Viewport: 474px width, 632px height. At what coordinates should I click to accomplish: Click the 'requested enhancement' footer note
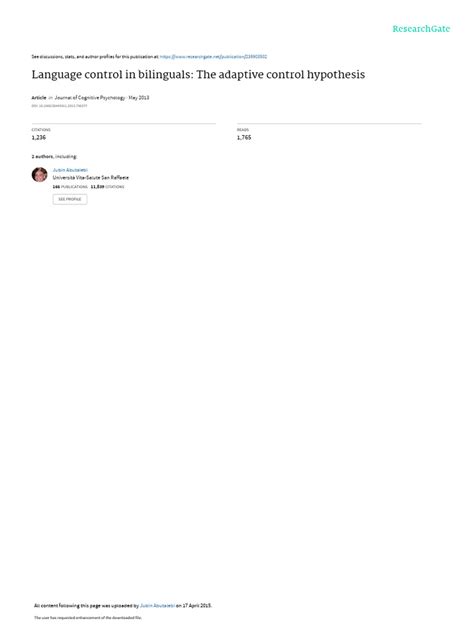click(88, 617)
